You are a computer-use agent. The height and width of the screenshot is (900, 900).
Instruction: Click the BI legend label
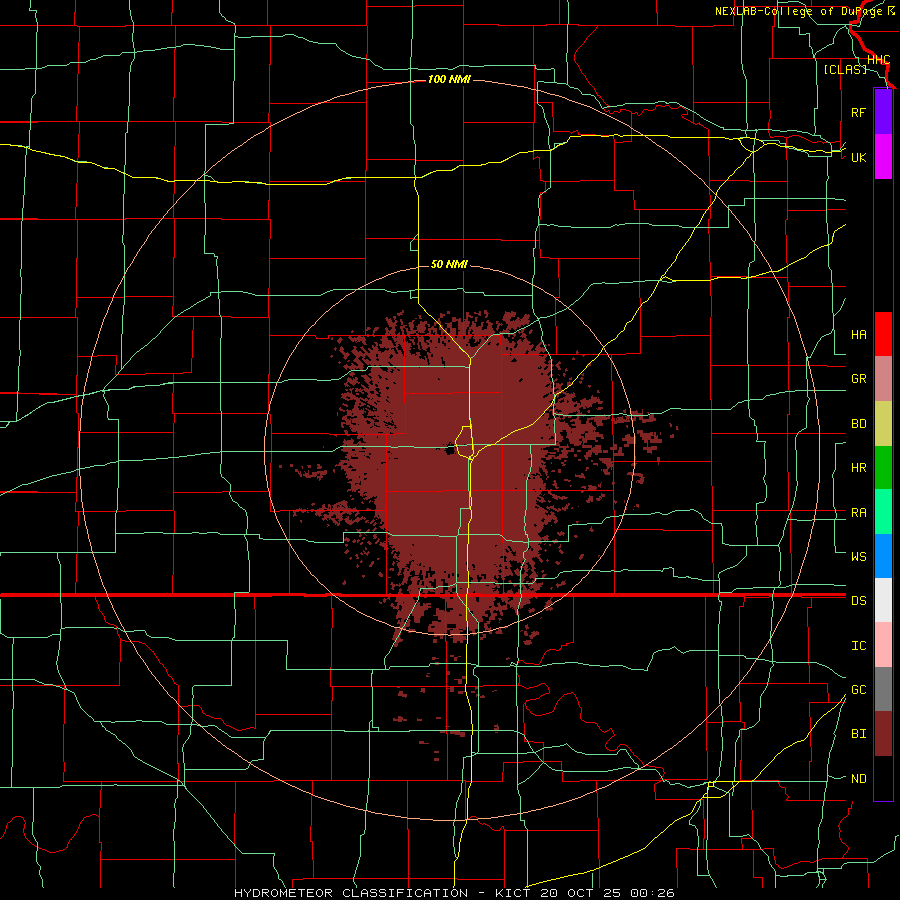859,734
